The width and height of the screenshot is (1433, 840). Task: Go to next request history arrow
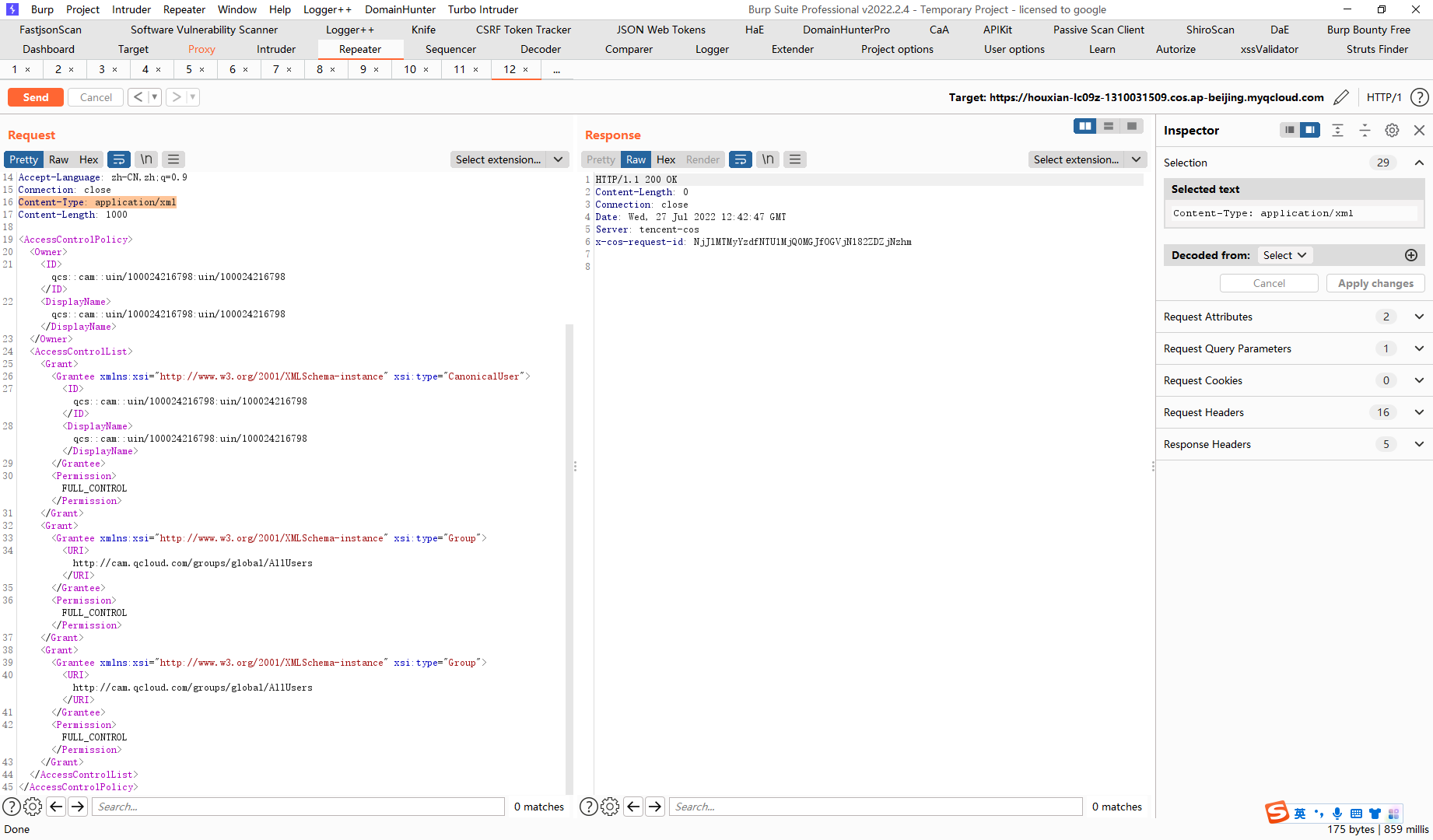pos(177,97)
